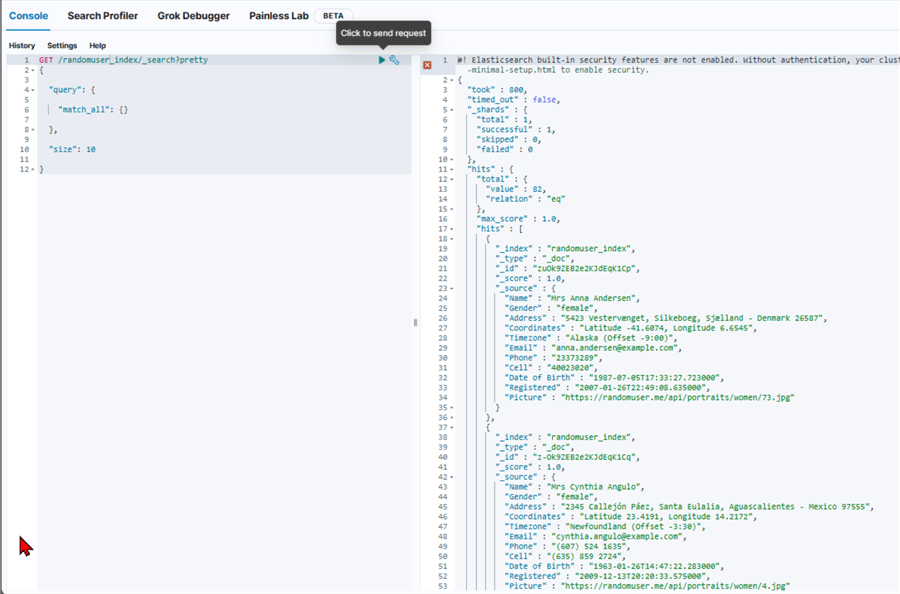Collapse the "query" block fold arrow
Image resolution: width=900 pixels, height=594 pixels.
pyautogui.click(x=34, y=90)
